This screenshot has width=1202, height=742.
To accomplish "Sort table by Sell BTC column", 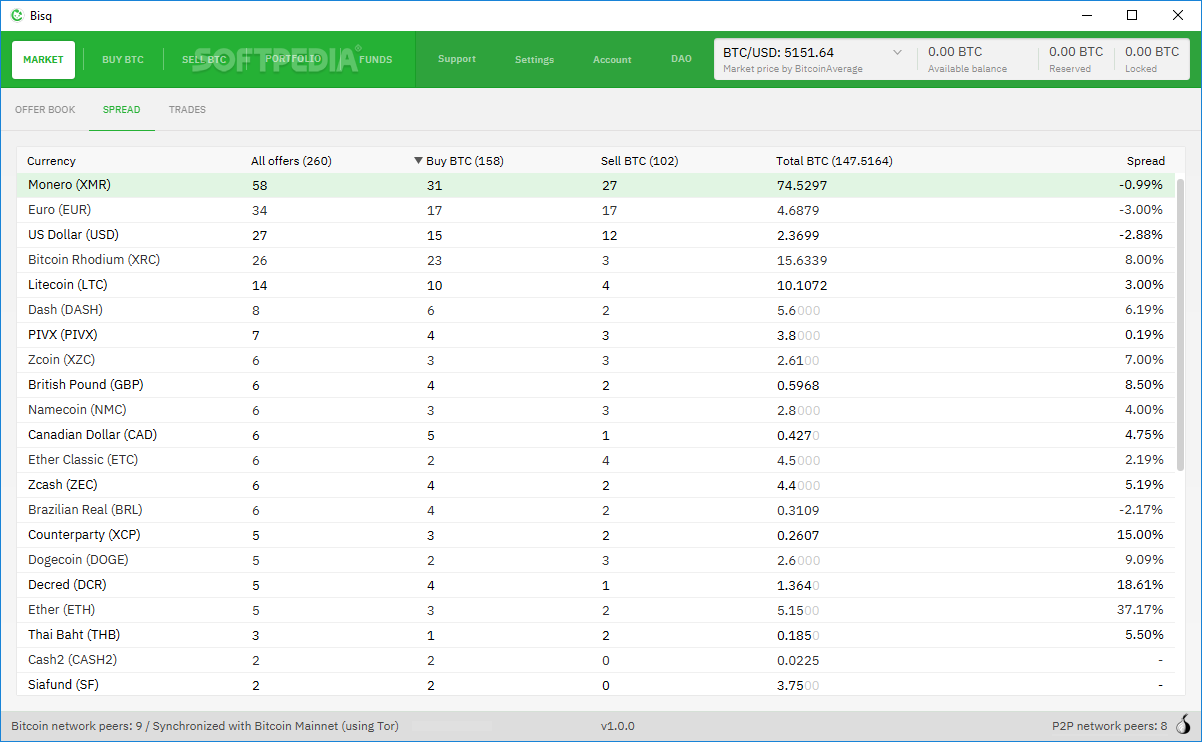I will (x=639, y=161).
